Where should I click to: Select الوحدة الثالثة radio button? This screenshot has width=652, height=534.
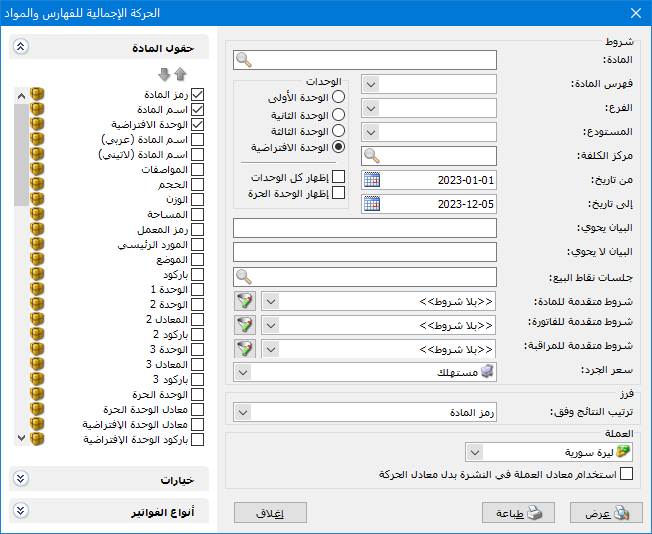click(338, 131)
